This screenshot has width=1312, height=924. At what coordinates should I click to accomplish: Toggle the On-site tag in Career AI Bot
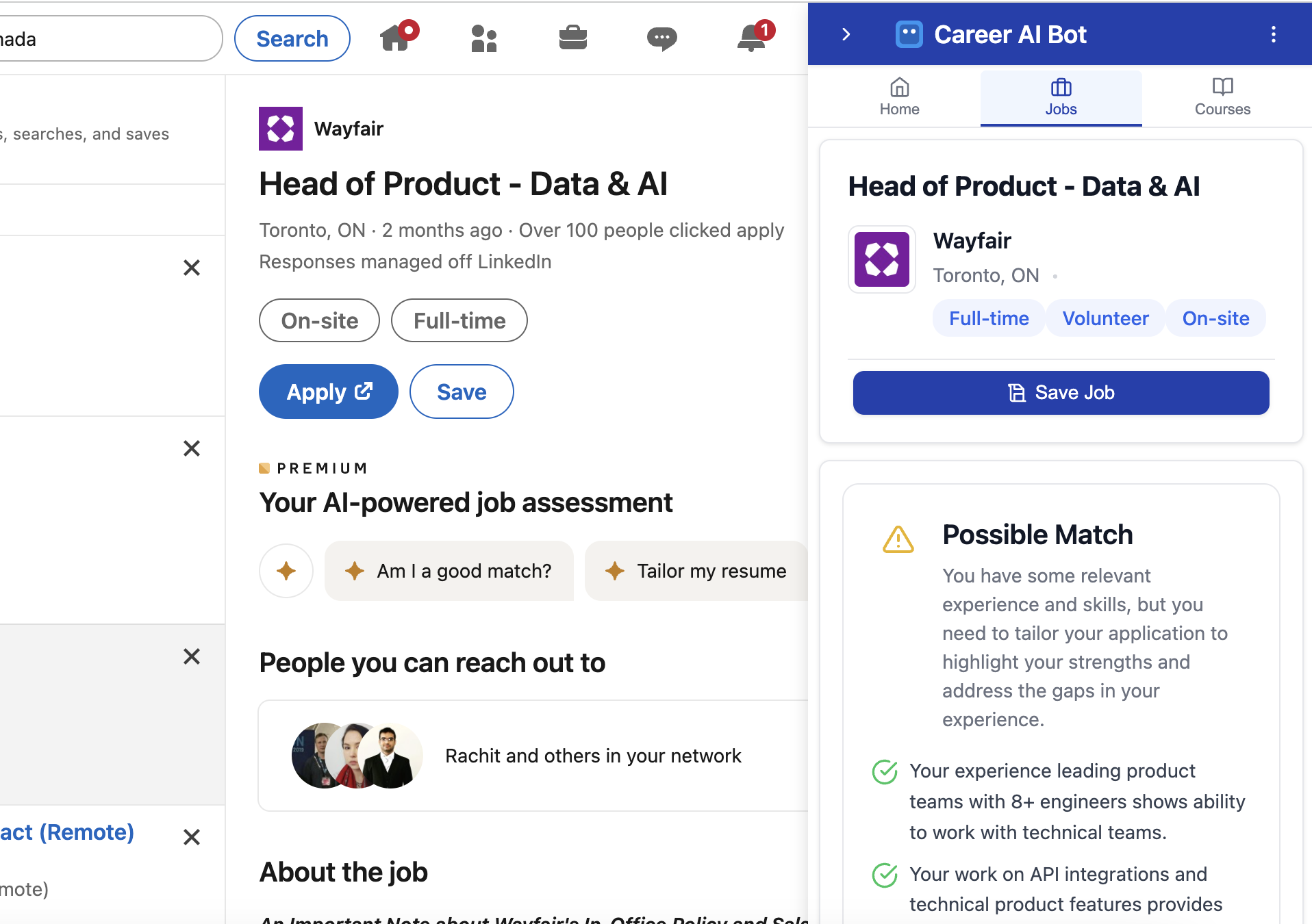(1215, 318)
